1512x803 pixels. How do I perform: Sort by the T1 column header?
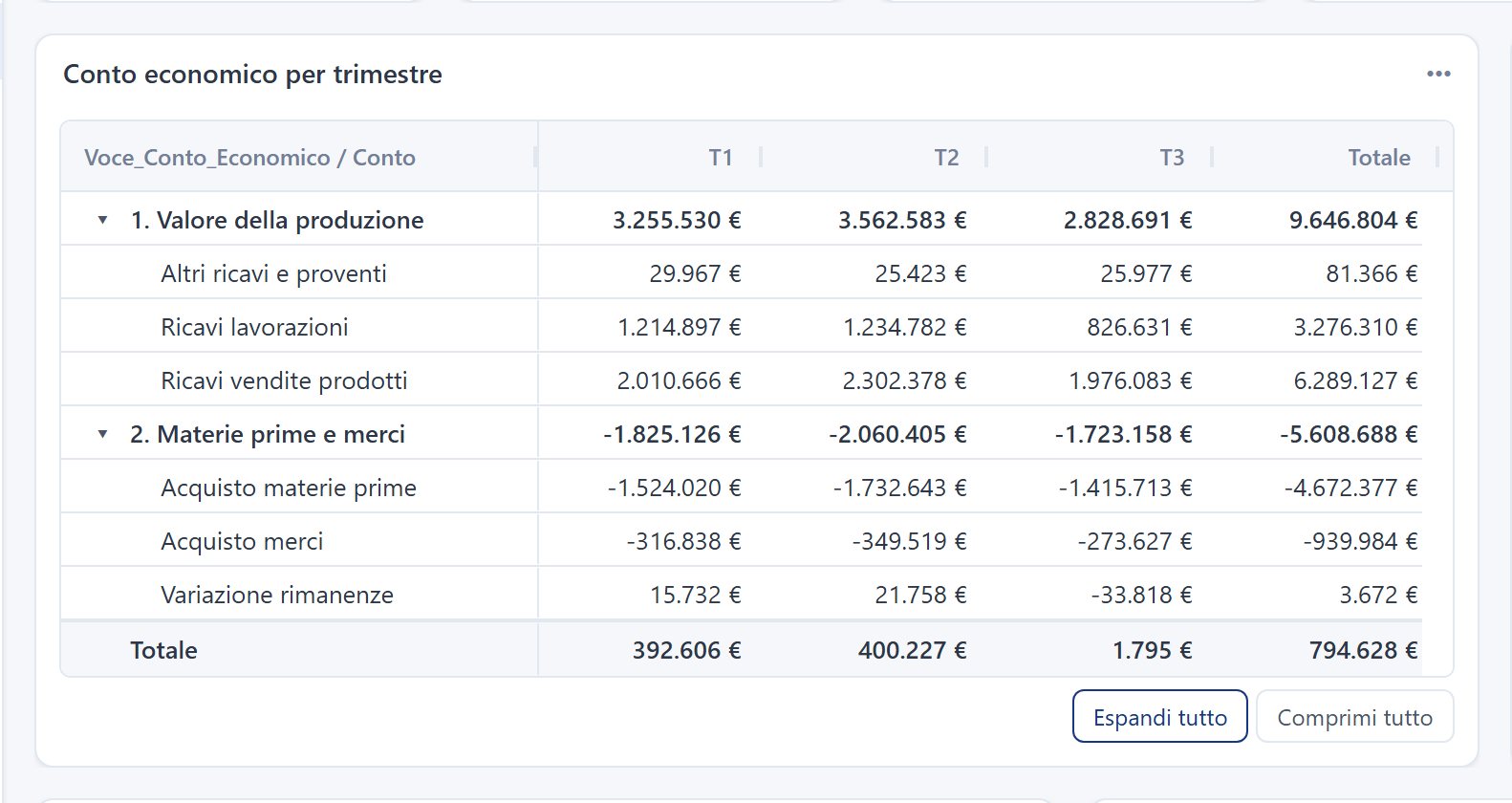pyautogui.click(x=721, y=158)
